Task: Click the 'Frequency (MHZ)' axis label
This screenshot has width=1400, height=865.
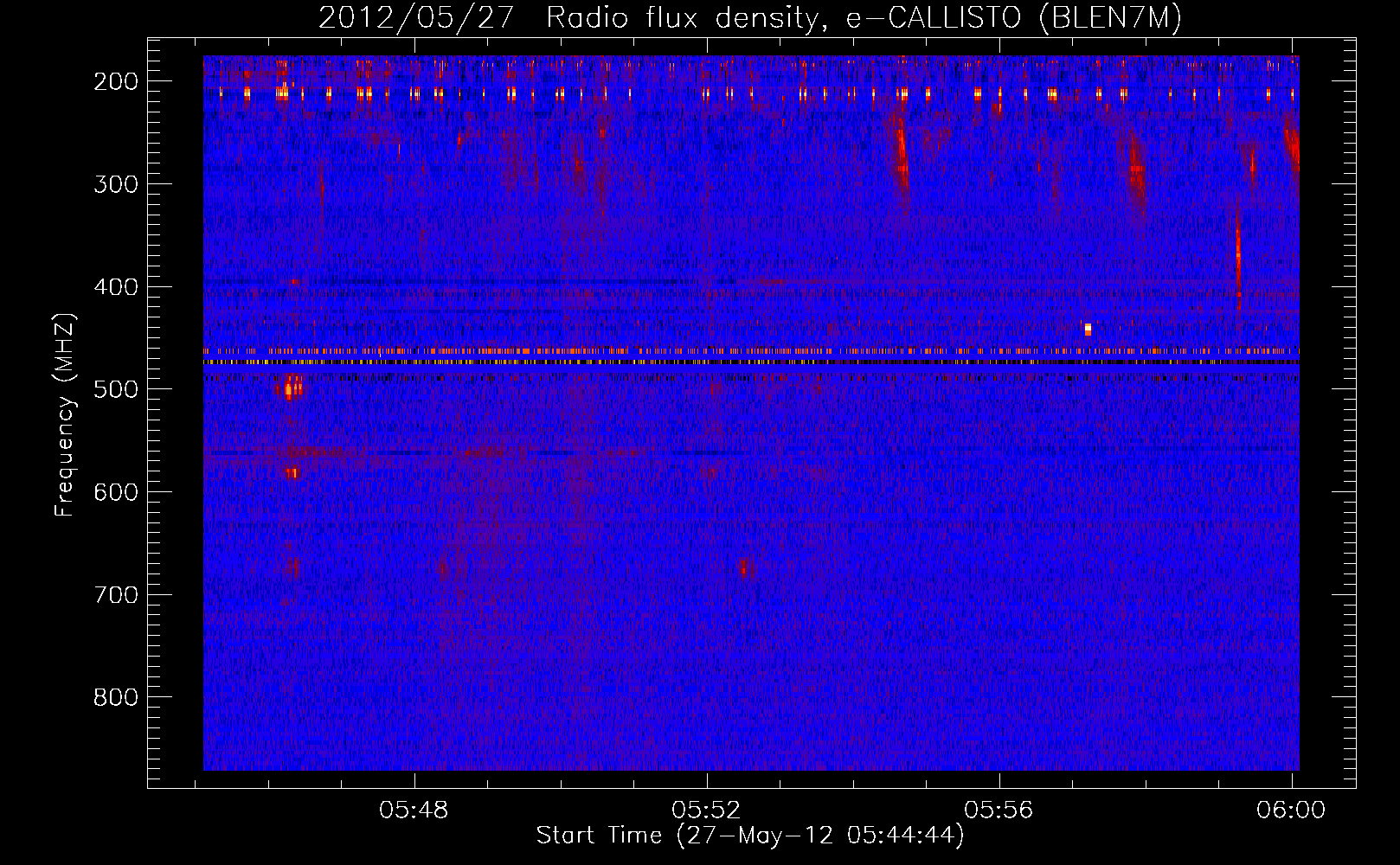Action: pos(65,415)
